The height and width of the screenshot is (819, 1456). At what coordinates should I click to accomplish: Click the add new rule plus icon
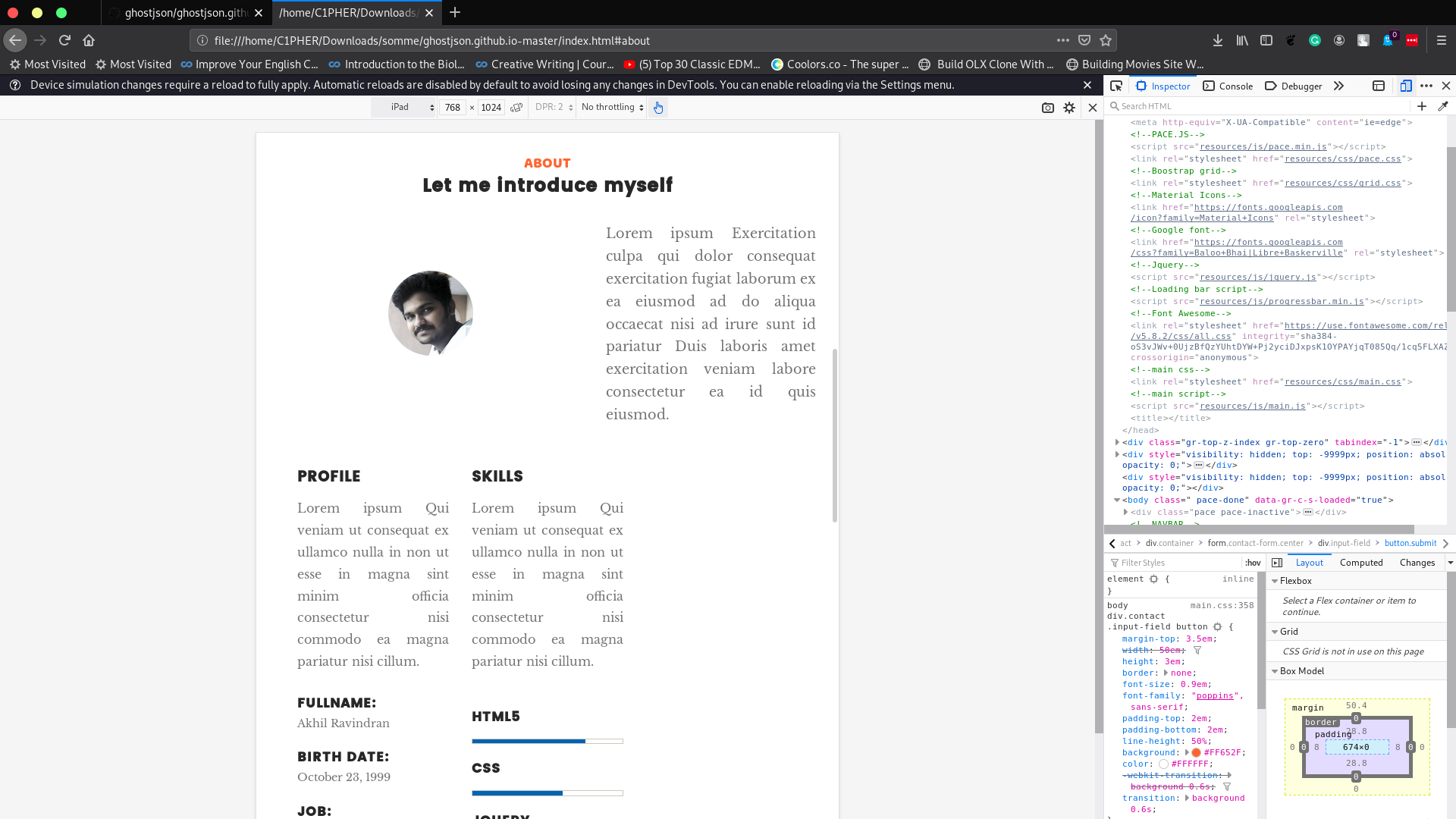click(1422, 106)
